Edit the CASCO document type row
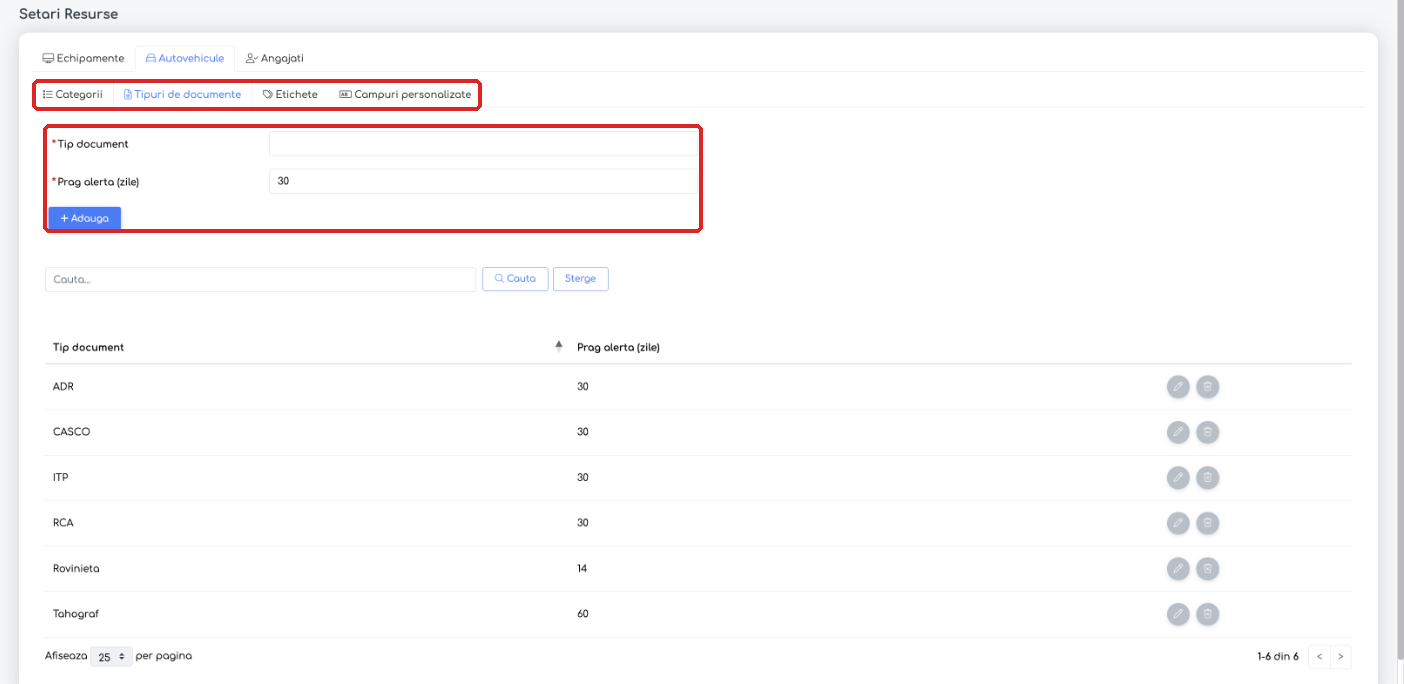 coord(1178,432)
